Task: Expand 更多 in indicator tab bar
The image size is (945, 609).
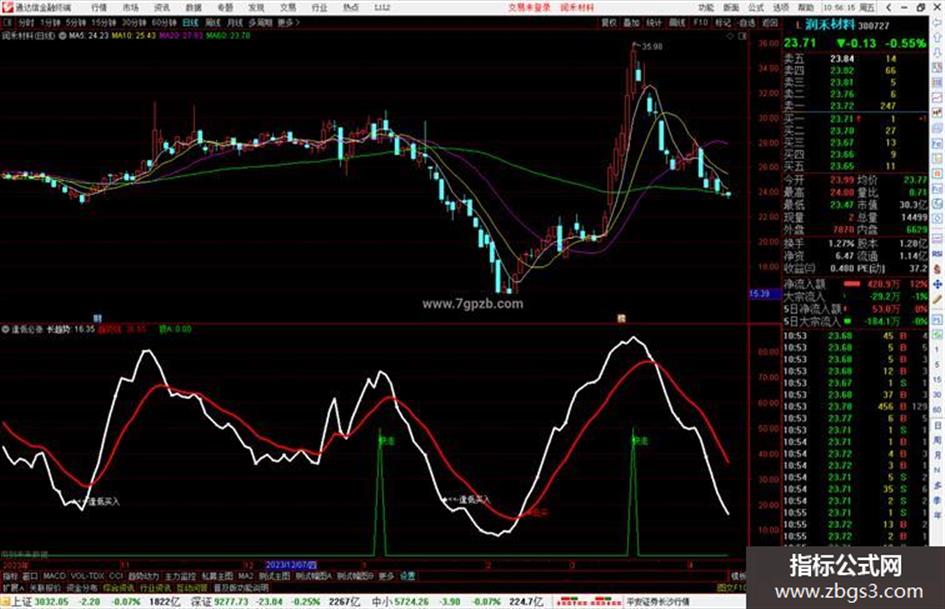Action: [x=386, y=576]
